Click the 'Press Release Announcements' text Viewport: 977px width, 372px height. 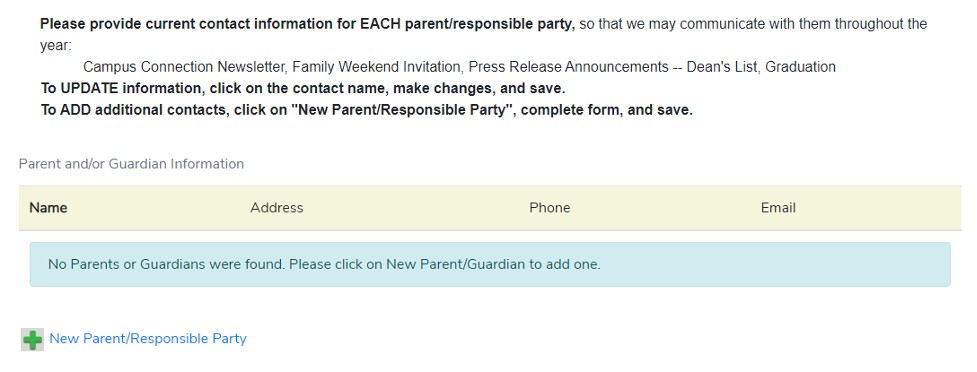point(568,67)
